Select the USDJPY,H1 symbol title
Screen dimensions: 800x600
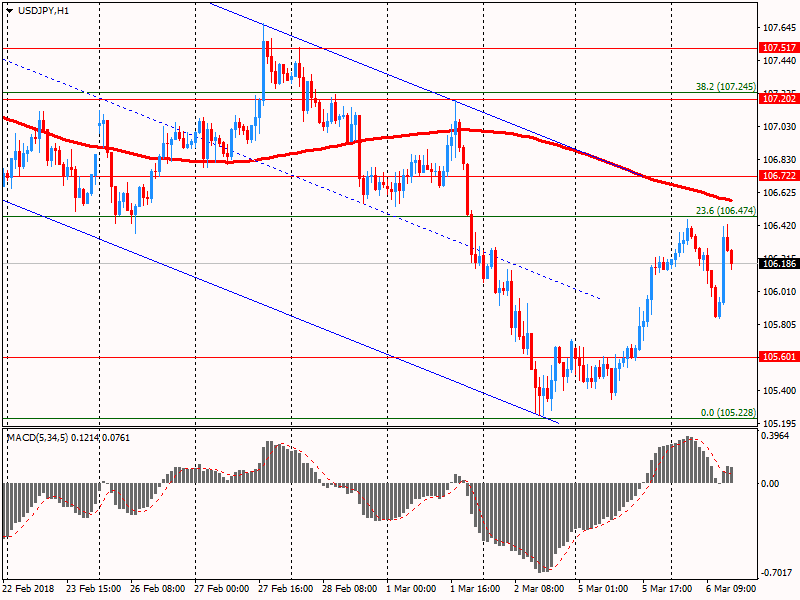[x=43, y=11]
